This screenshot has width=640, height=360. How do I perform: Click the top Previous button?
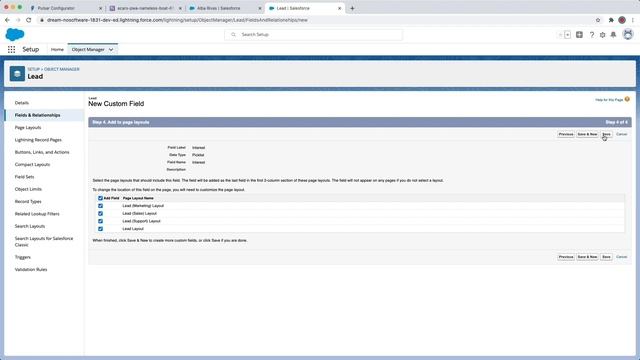pyautogui.click(x=566, y=134)
